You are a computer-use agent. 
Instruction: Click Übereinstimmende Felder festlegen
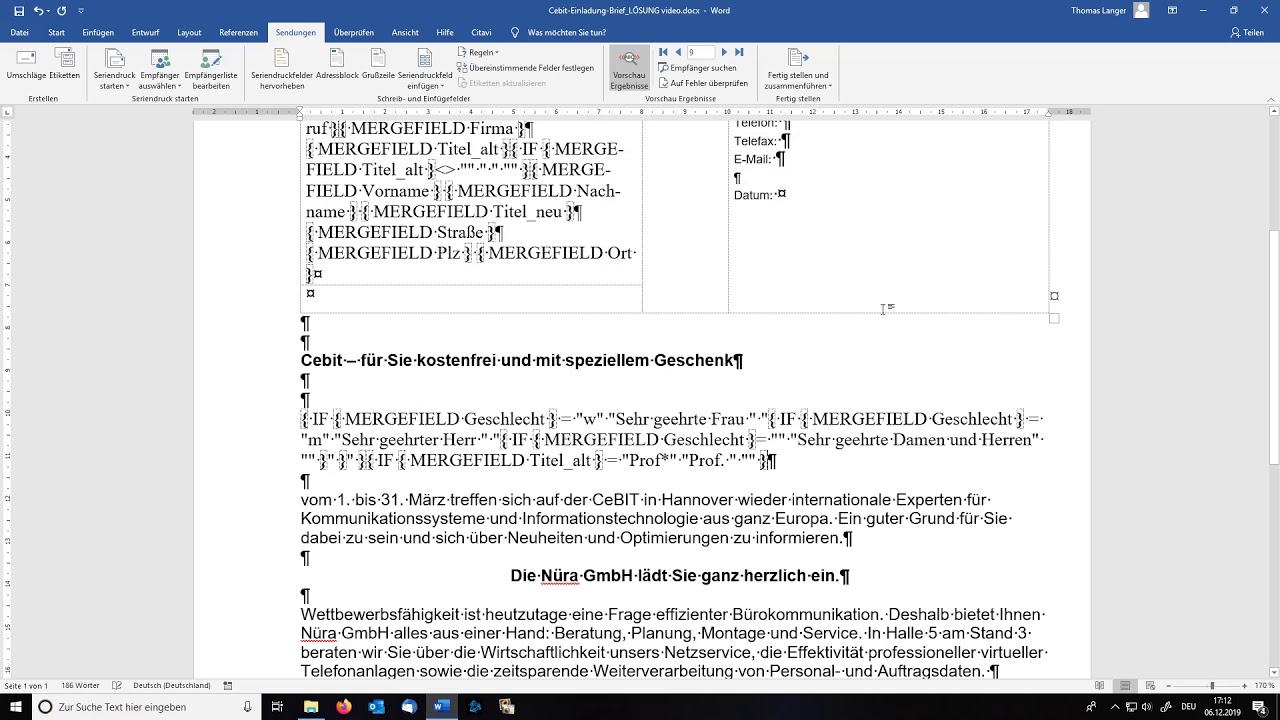(x=526, y=68)
